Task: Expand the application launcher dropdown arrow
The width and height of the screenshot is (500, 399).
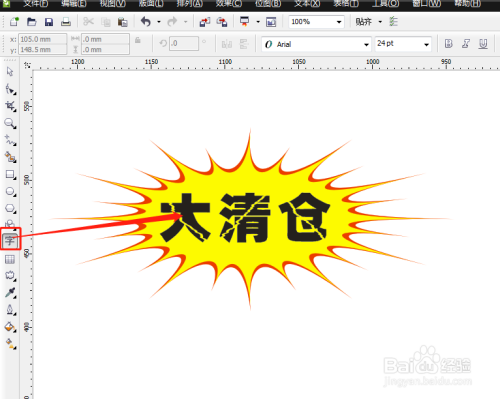Action: (258, 22)
